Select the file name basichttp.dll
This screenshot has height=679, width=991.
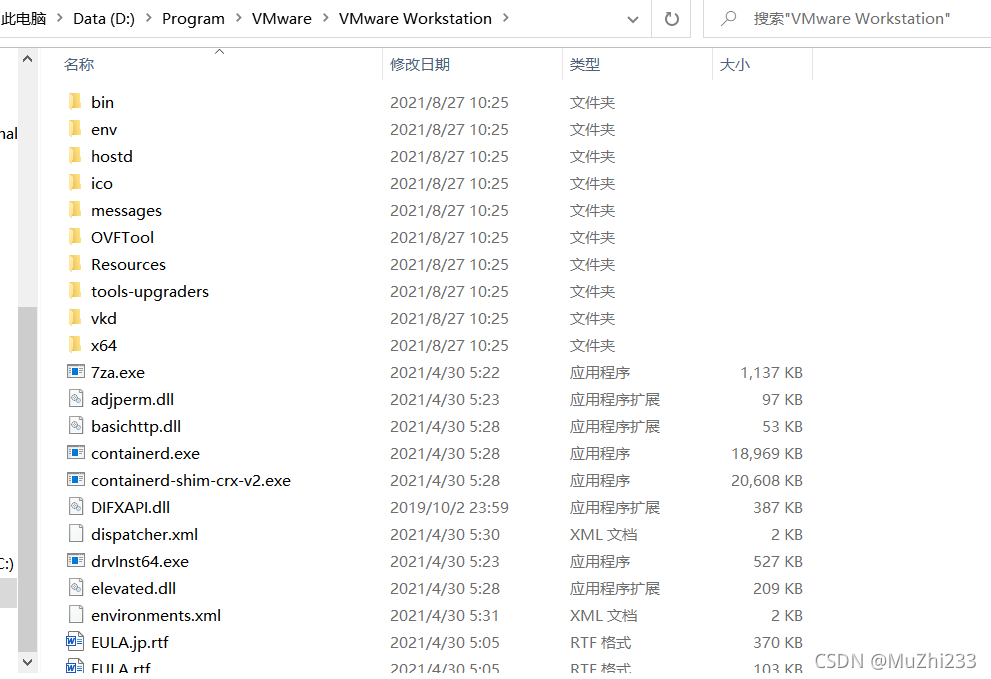pyautogui.click(x=136, y=427)
